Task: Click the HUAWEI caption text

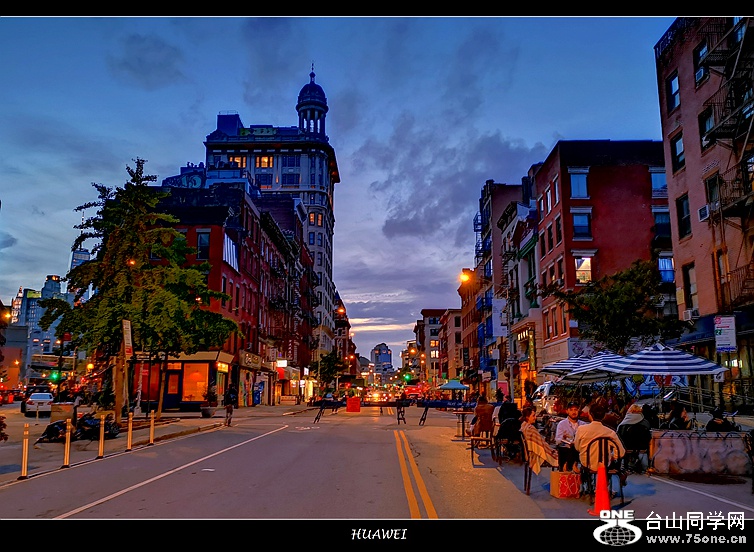Action: [x=378, y=534]
